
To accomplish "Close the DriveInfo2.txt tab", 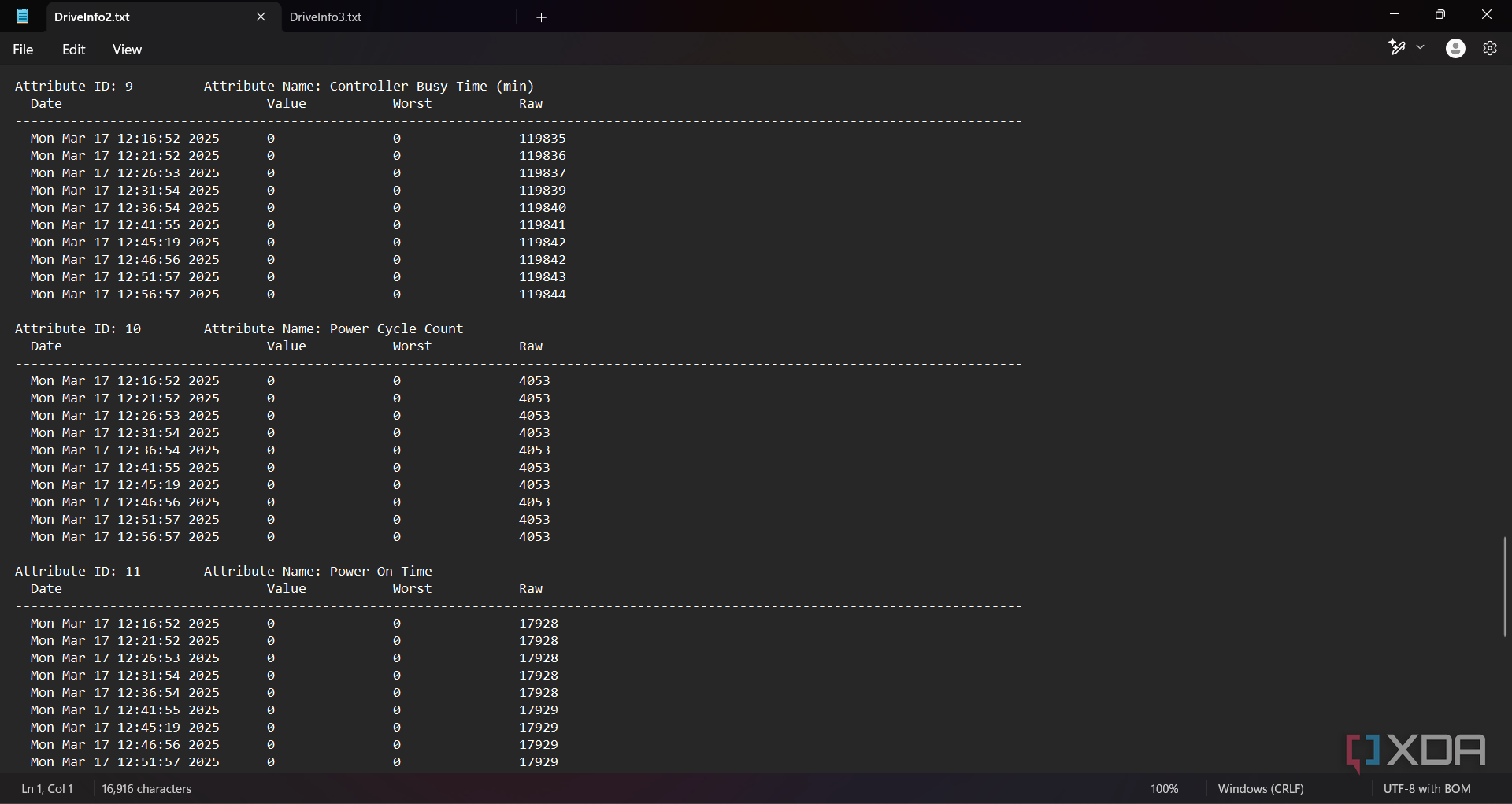I will 261,17.
